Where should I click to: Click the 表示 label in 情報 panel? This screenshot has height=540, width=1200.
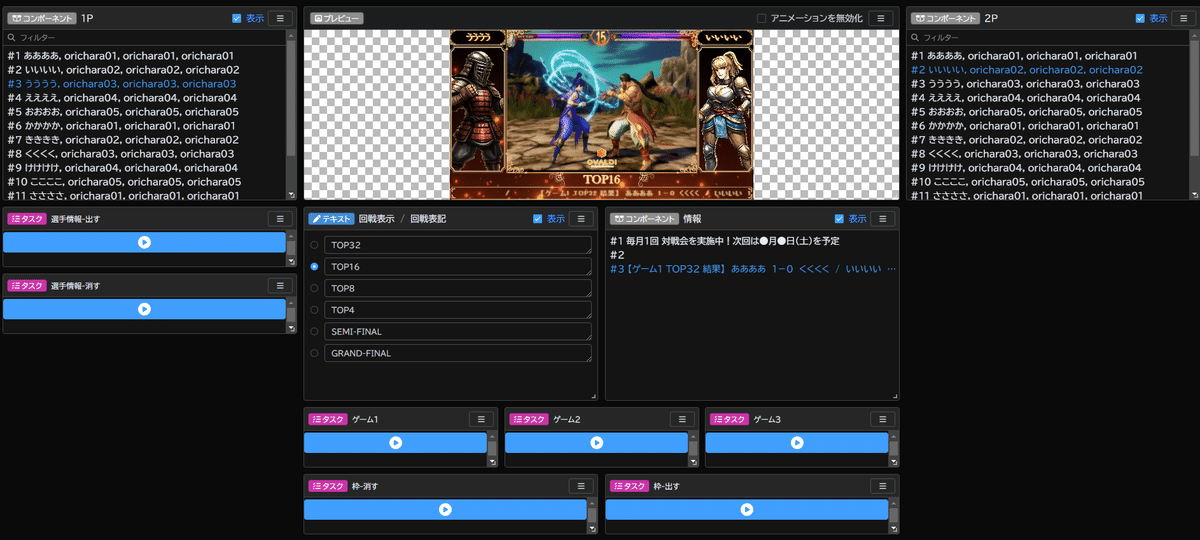pos(857,219)
